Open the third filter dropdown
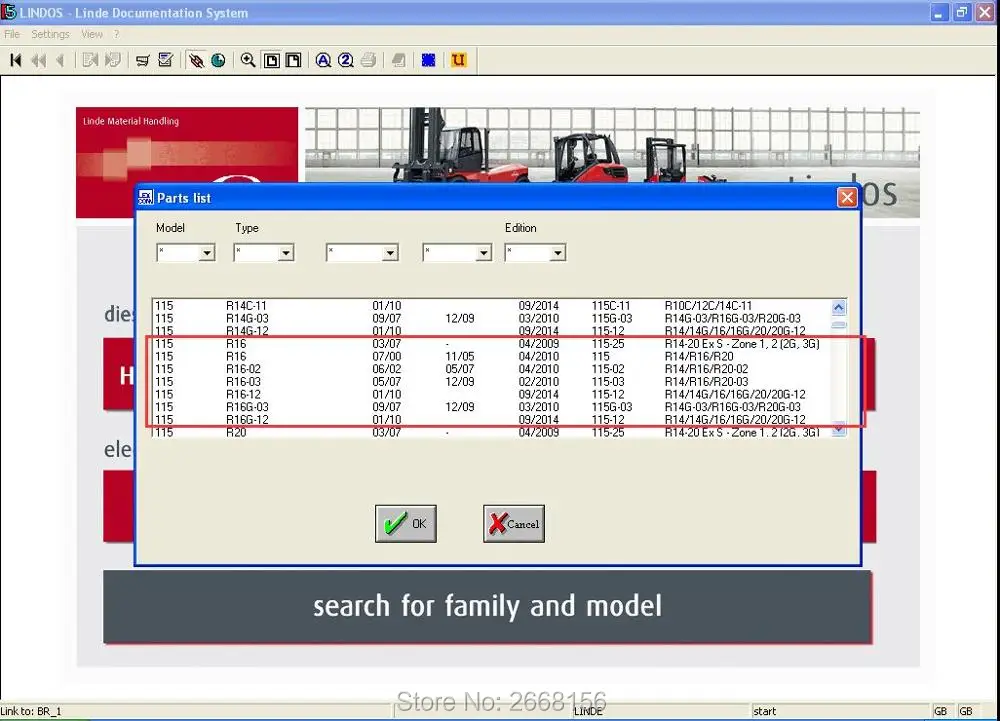This screenshot has width=1000, height=721. pos(390,253)
